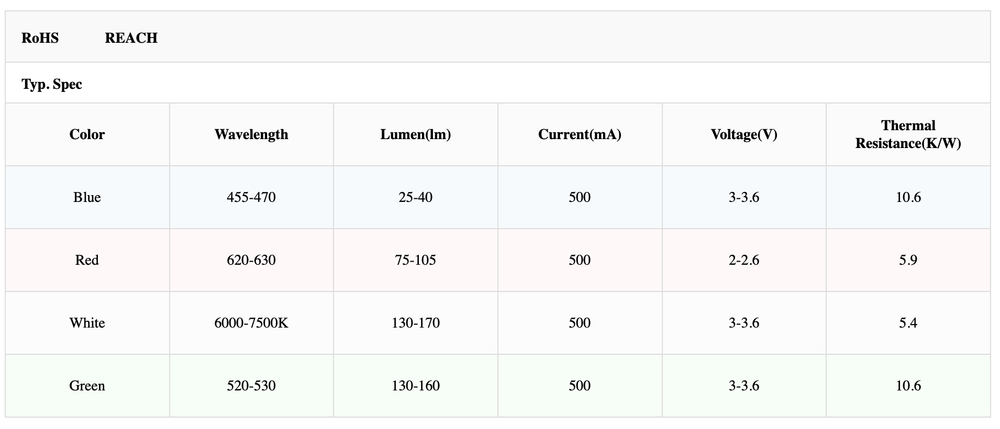Select the White color cell
This screenshot has height=429, width=1000.
coord(87,323)
